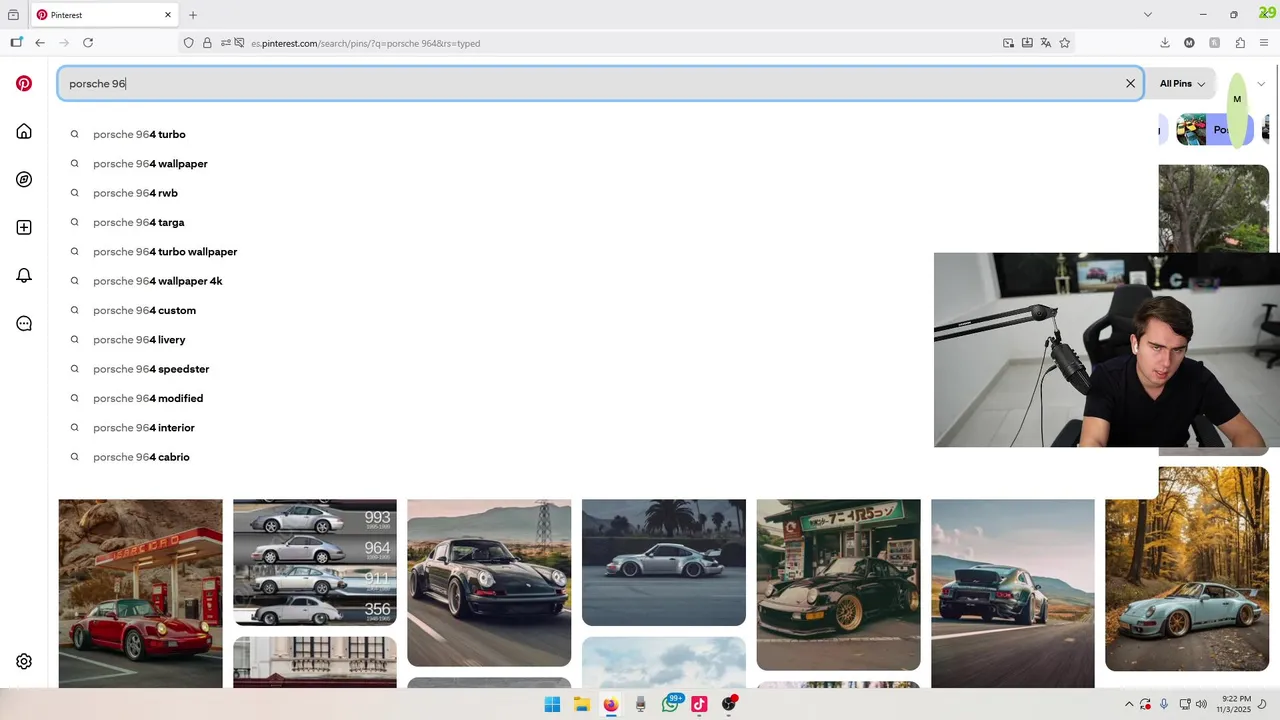Open the silver Porsche with palm trees pin
Viewport: 1280px width, 720px height.
pos(664,562)
